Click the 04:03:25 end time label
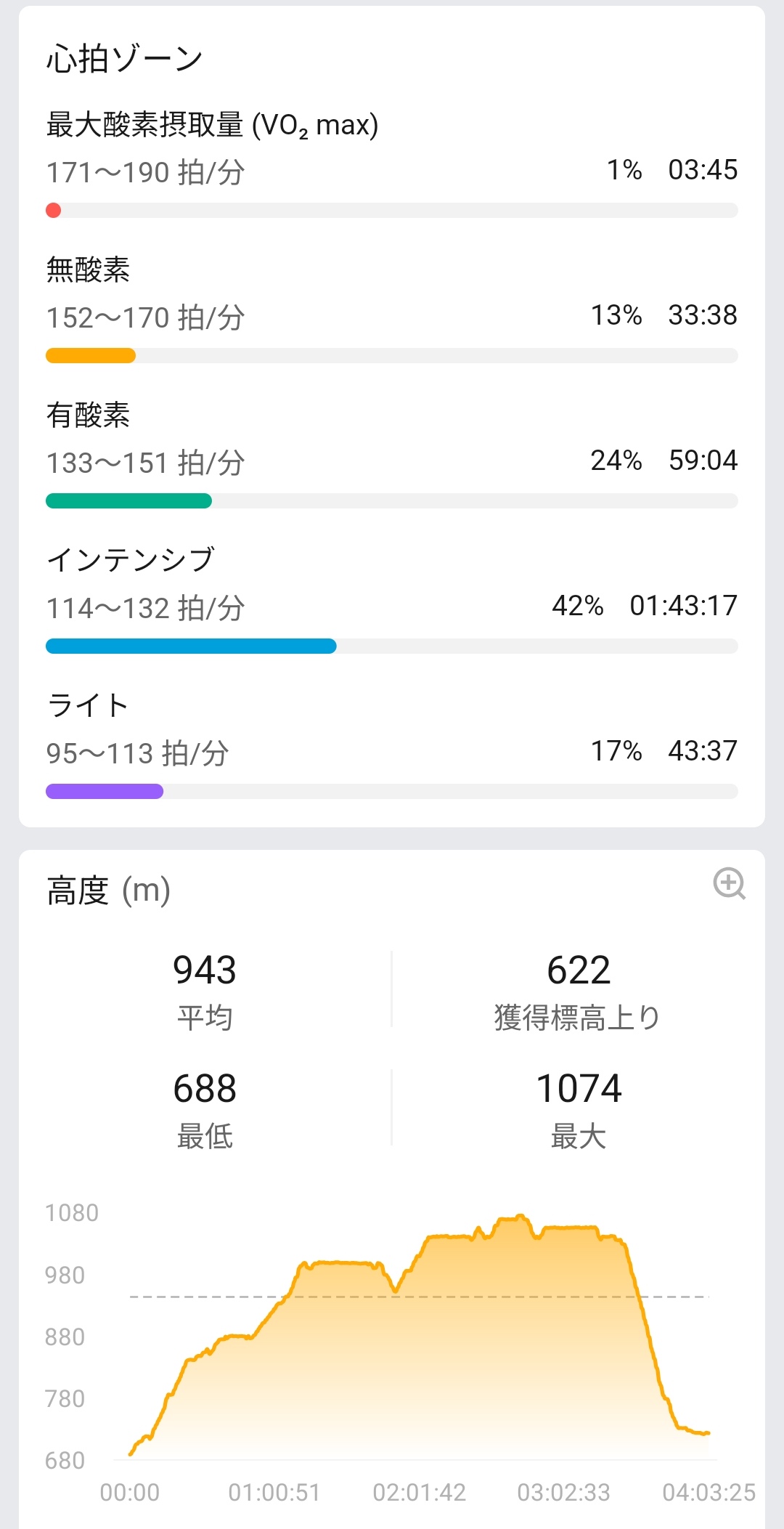This screenshot has width=784, height=1529. (709, 1493)
